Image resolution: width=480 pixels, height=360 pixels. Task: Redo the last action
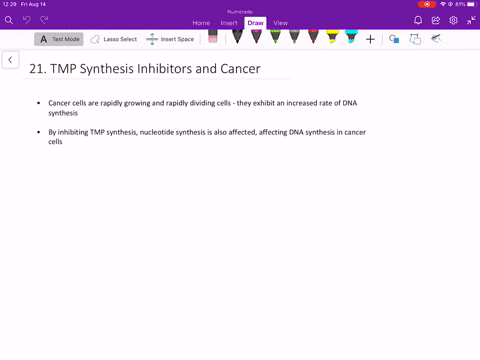tap(44, 20)
